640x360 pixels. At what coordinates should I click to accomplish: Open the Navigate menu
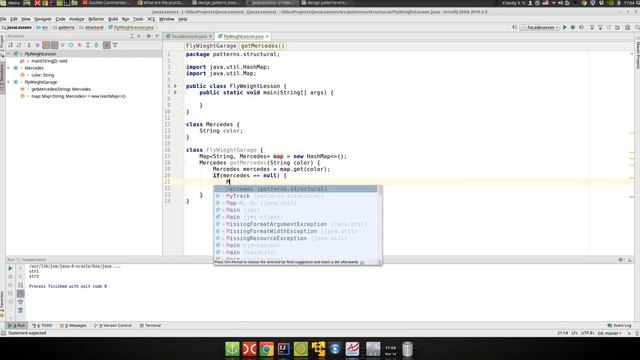click(42, 19)
